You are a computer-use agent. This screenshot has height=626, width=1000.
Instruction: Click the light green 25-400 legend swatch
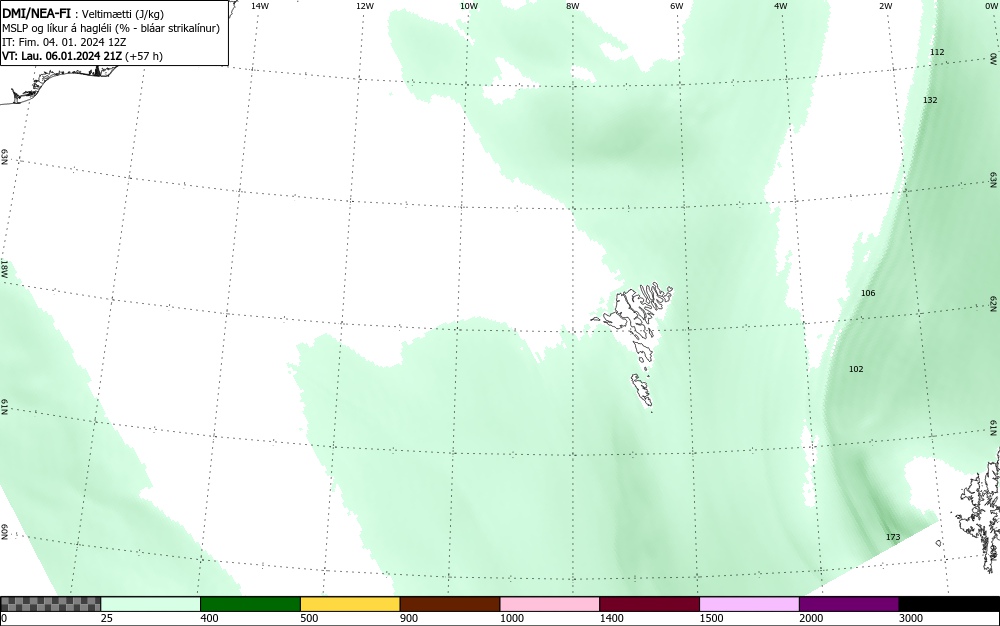pos(150,604)
